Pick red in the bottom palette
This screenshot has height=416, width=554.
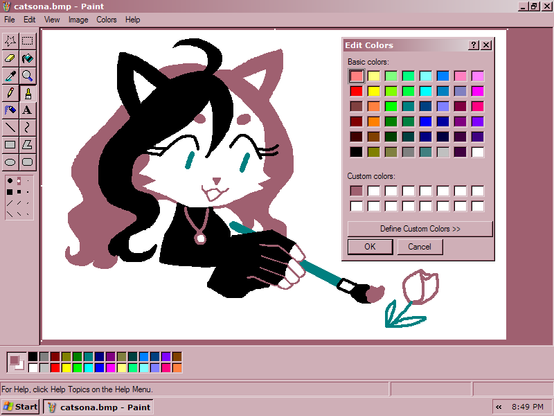coord(55,368)
